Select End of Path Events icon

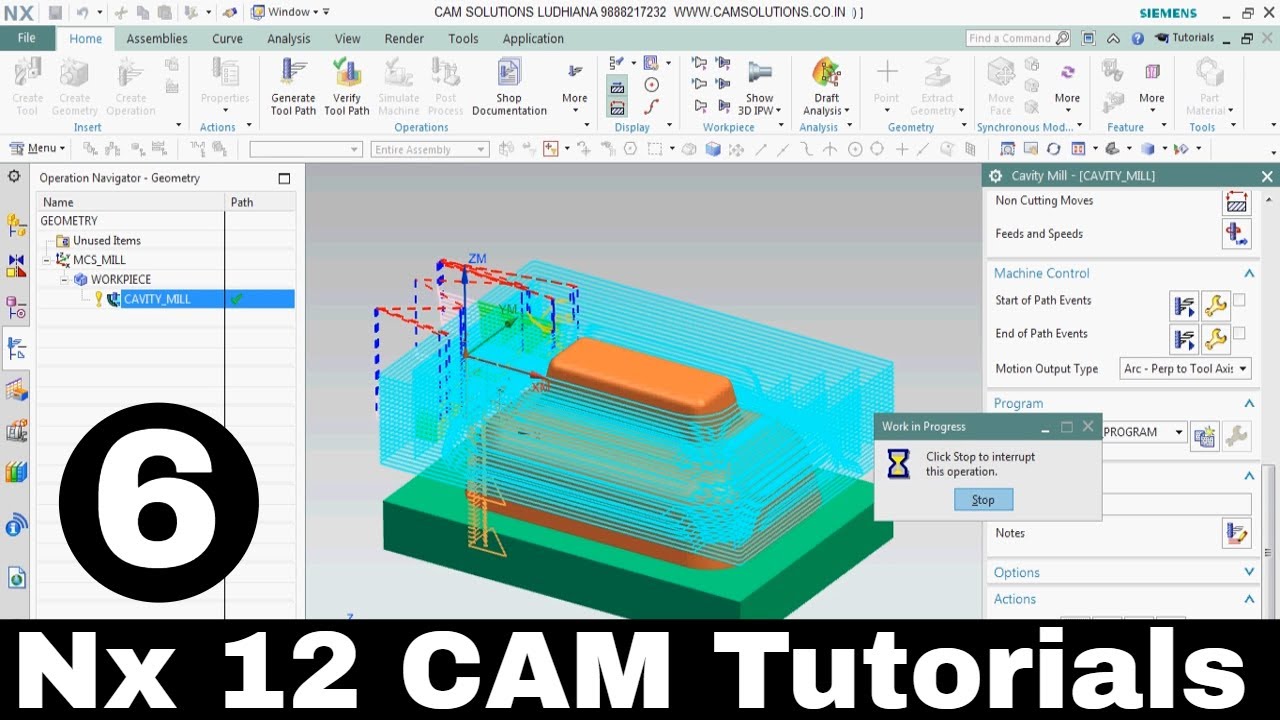point(1184,338)
